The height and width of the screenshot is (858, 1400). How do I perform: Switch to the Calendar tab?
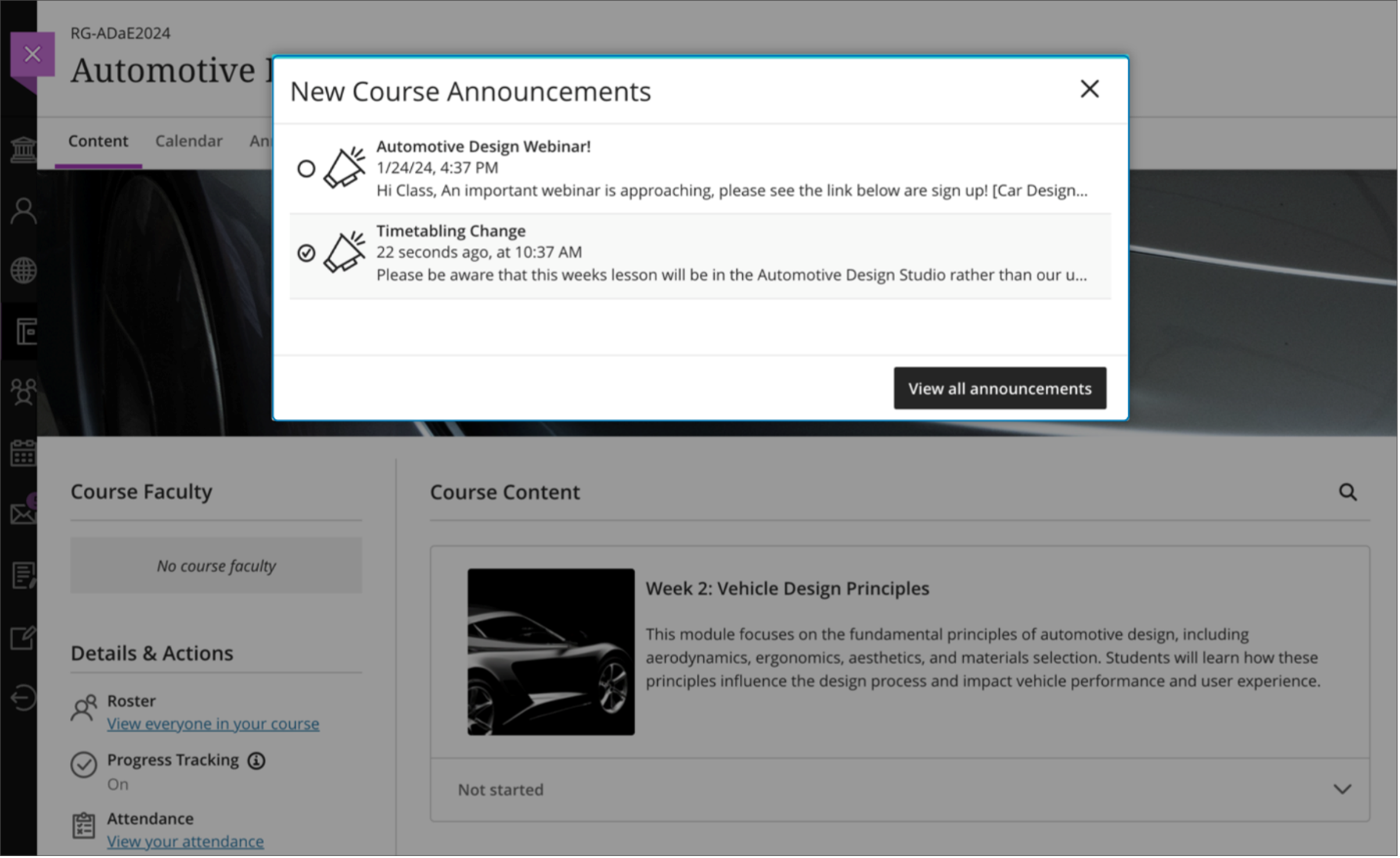188,141
